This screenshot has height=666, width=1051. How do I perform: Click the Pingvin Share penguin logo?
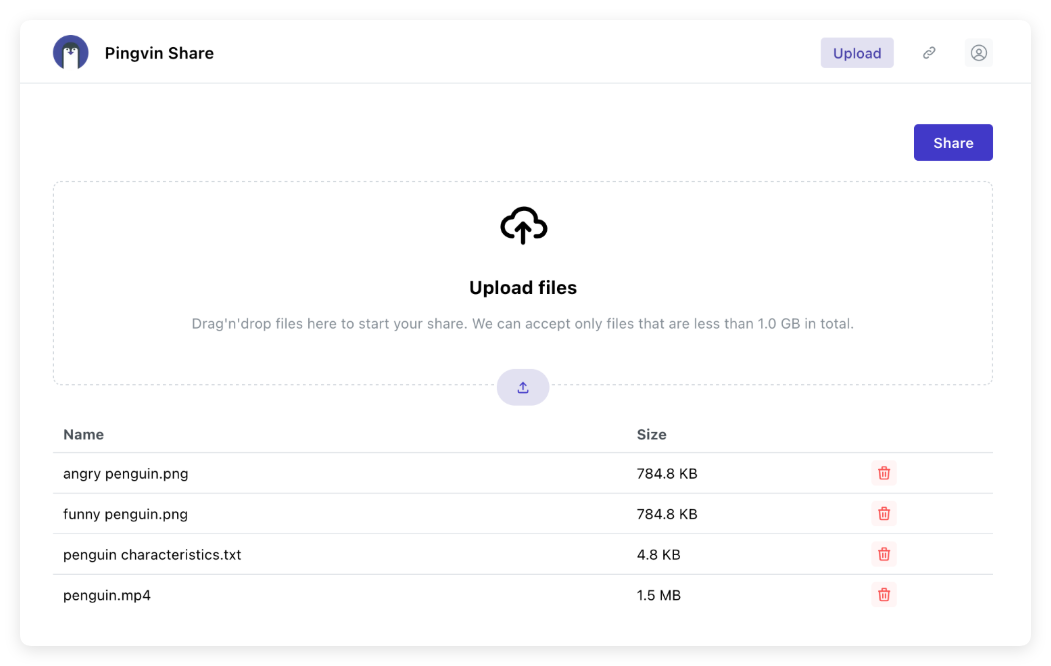pyautogui.click(x=71, y=53)
